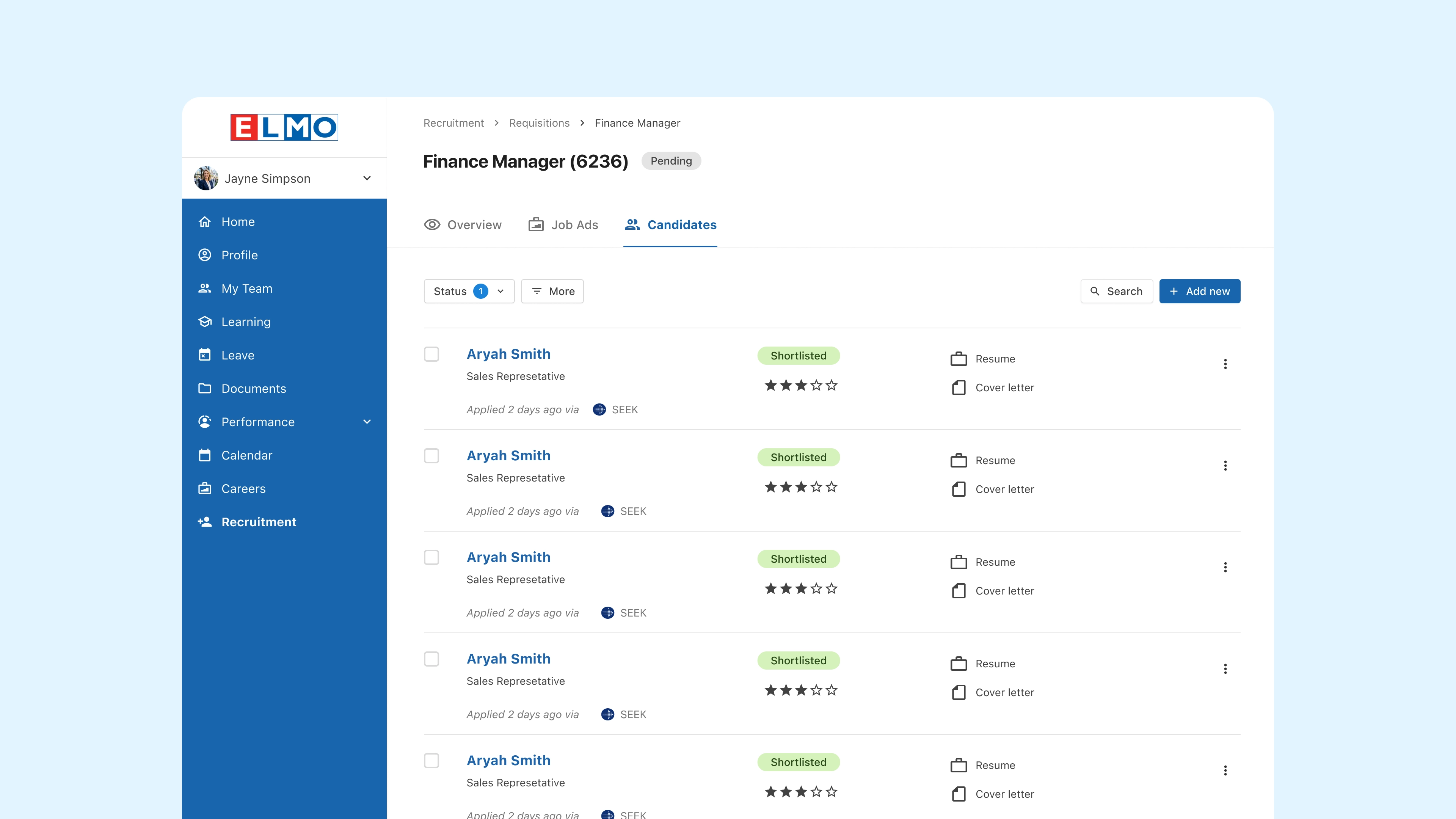Click the SEEK source icon in the fourth candidate row
The width and height of the screenshot is (1456, 819).
[607, 714]
